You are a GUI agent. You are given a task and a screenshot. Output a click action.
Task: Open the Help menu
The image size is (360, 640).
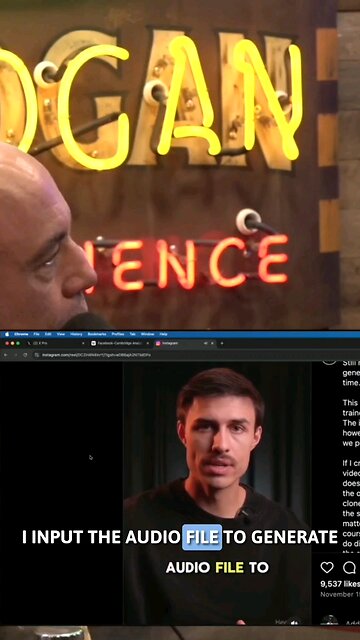point(163,334)
